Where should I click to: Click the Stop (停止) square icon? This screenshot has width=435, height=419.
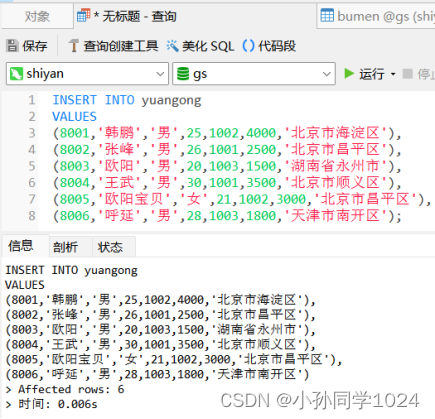coord(407,74)
